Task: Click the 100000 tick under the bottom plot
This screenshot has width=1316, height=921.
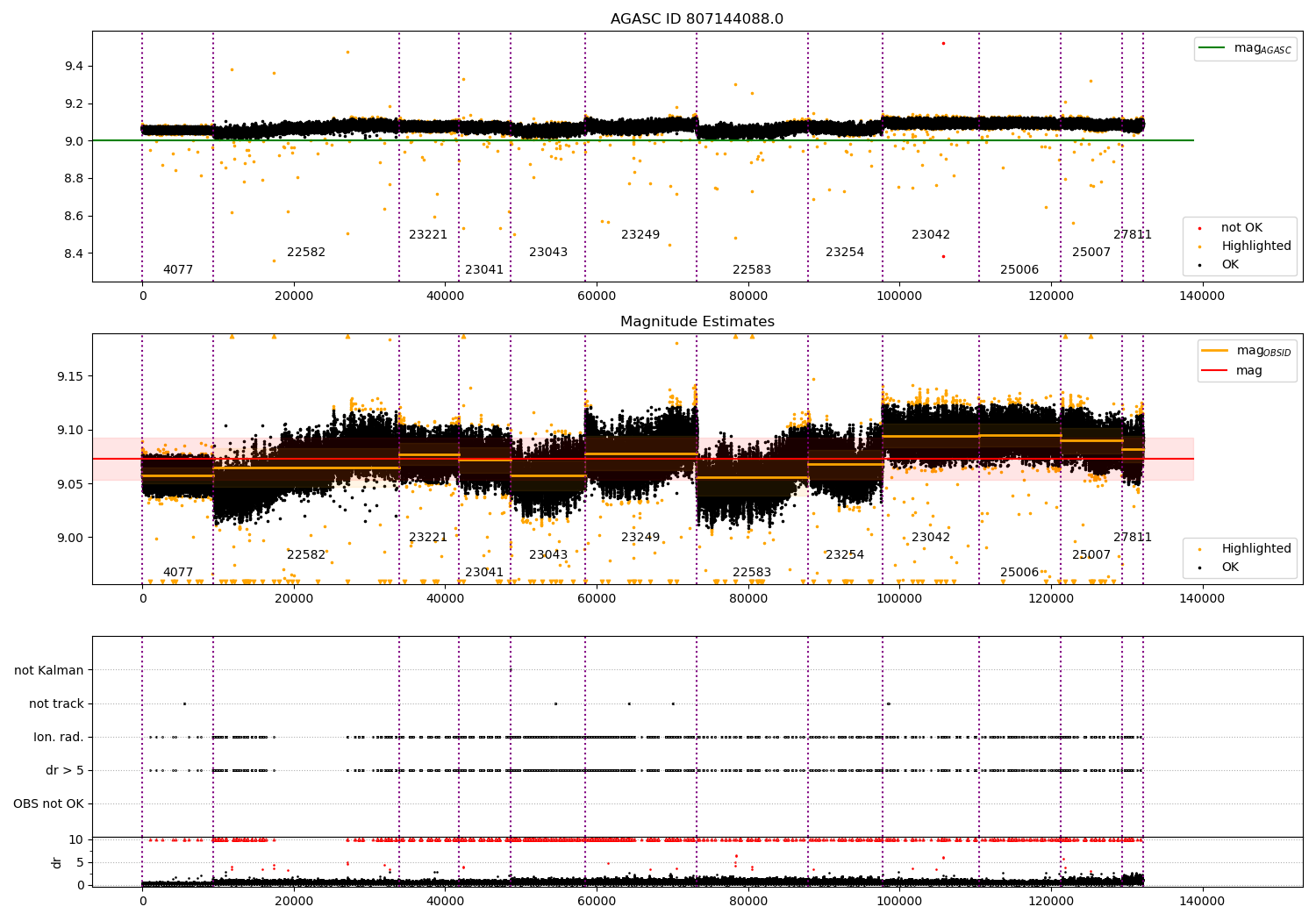Action: point(900,902)
